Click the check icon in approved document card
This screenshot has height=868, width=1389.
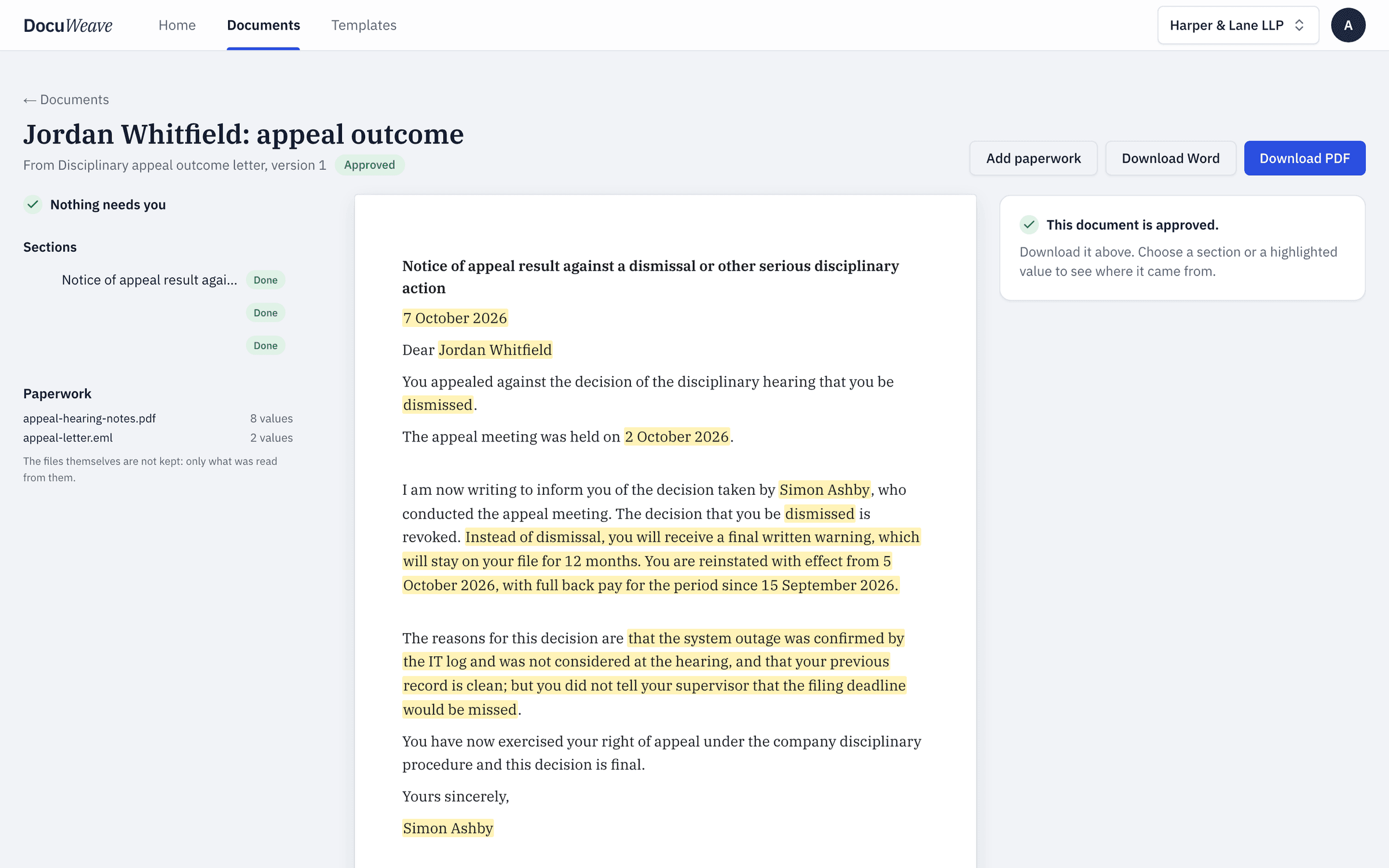point(1029,225)
